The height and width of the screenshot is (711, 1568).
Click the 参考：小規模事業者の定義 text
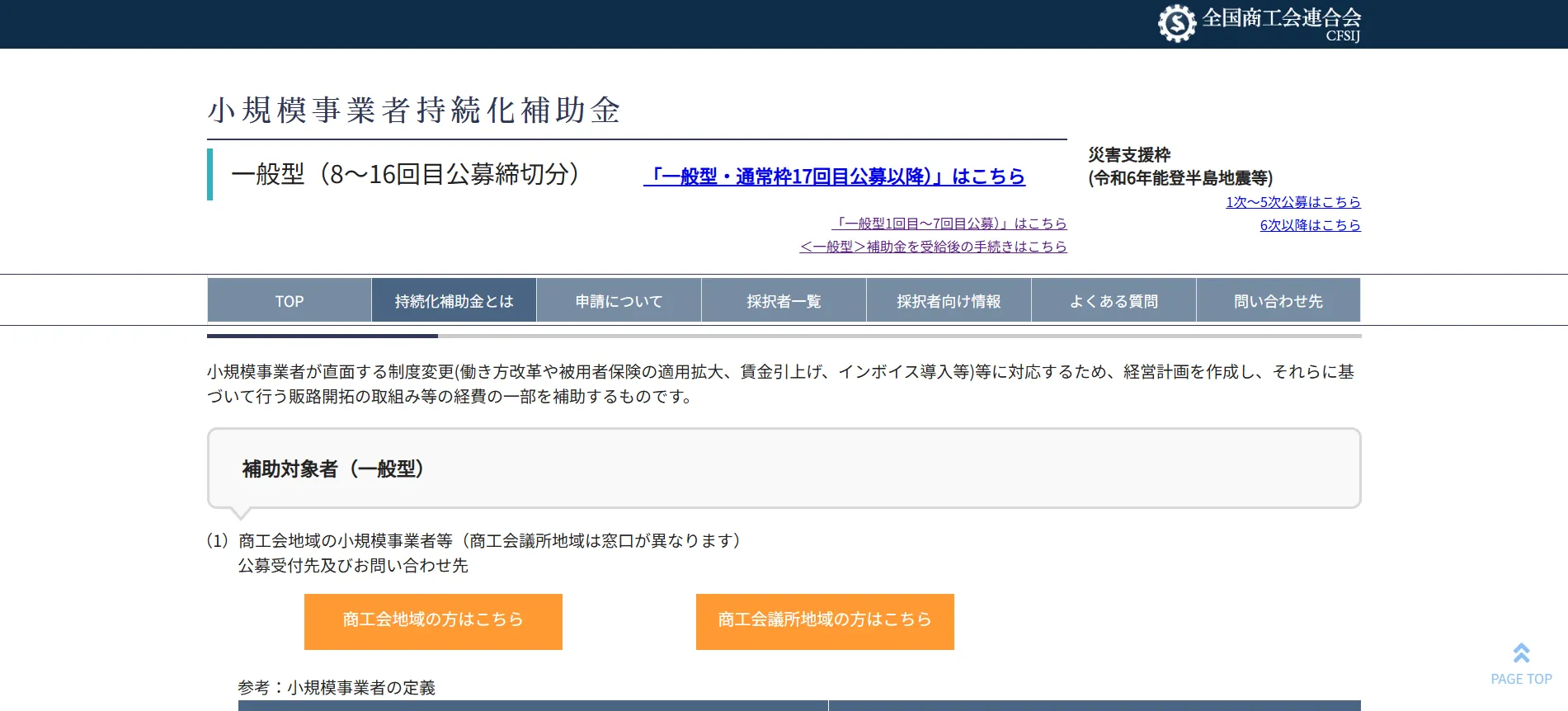coord(337,687)
